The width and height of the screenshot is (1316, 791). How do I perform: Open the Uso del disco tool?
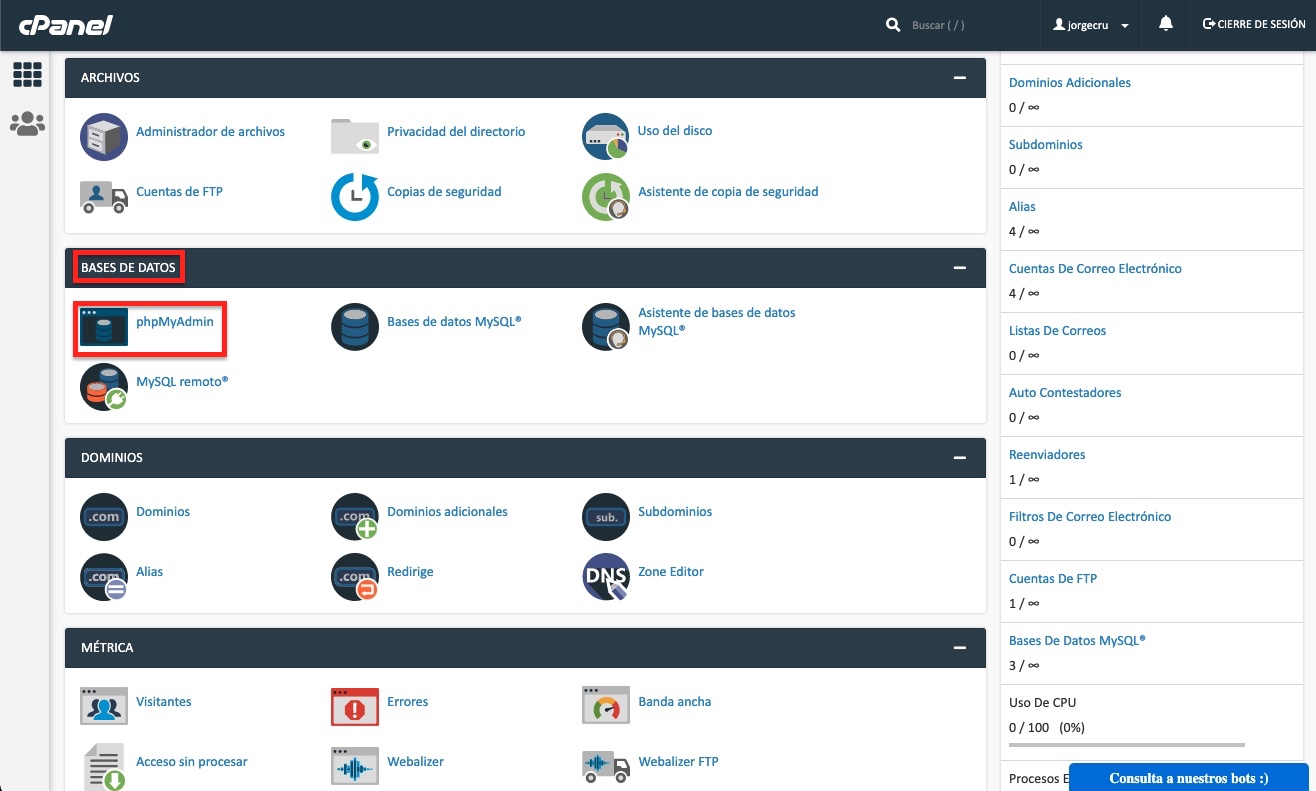click(605, 136)
